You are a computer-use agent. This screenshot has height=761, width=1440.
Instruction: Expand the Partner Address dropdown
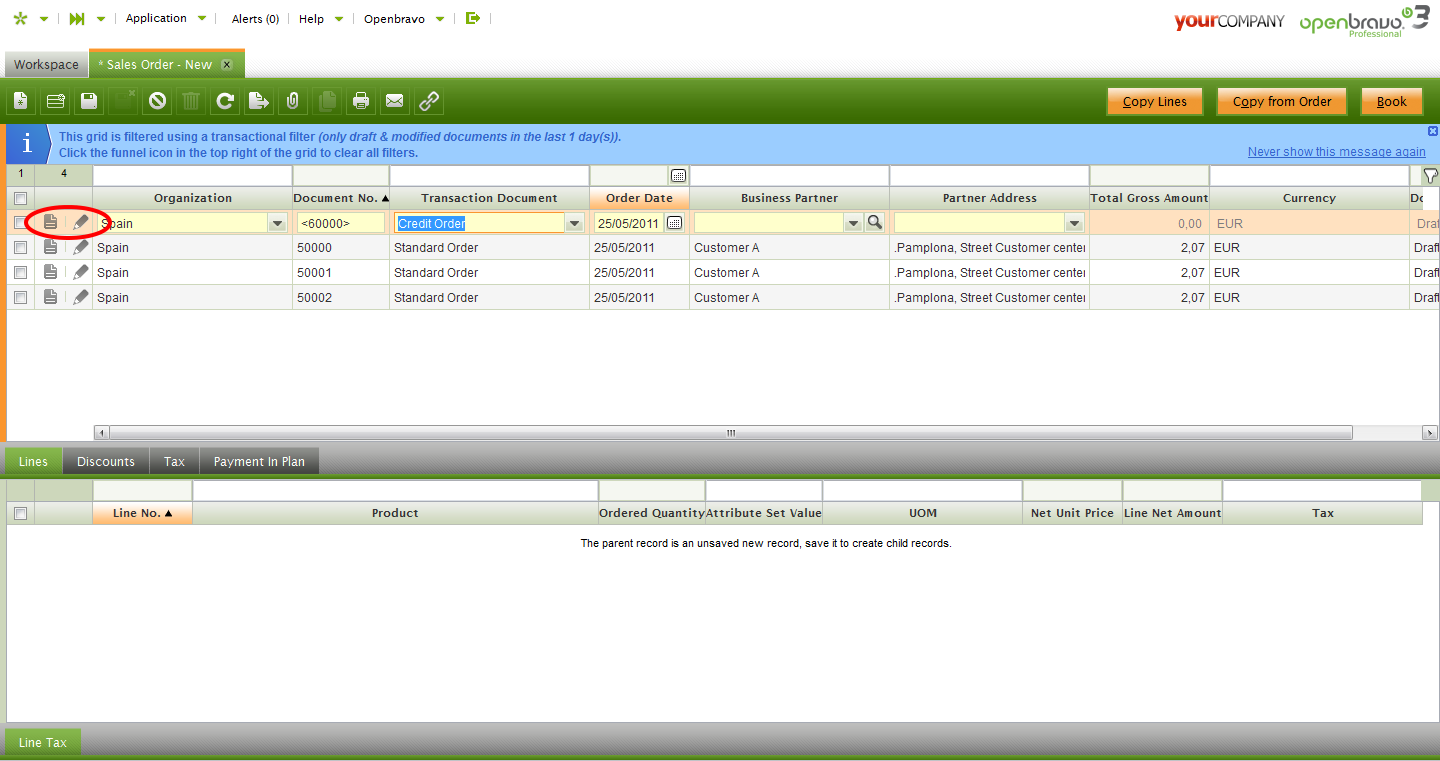1074,223
